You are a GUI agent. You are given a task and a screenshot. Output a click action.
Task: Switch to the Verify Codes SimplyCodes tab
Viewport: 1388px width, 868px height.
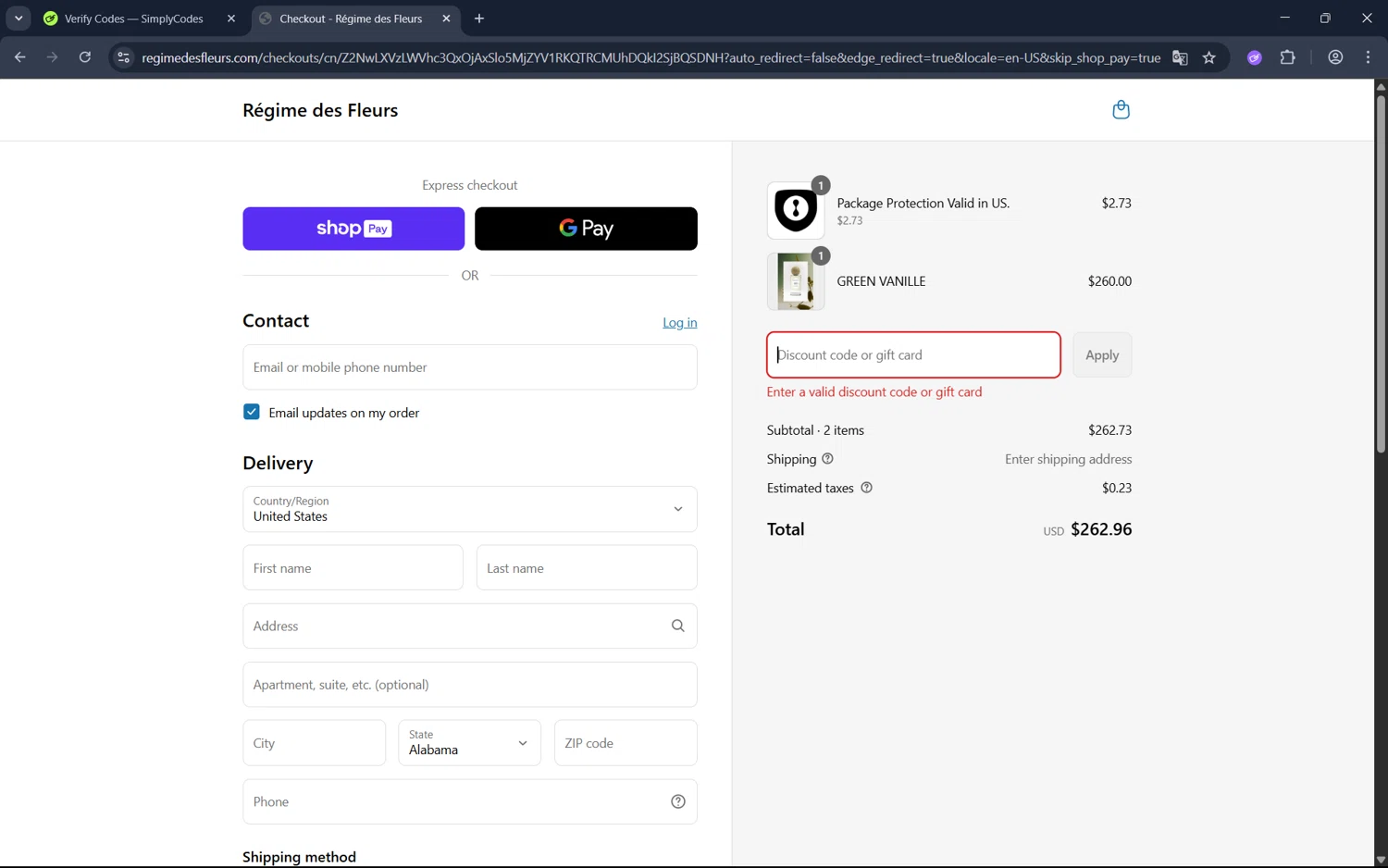point(135,19)
